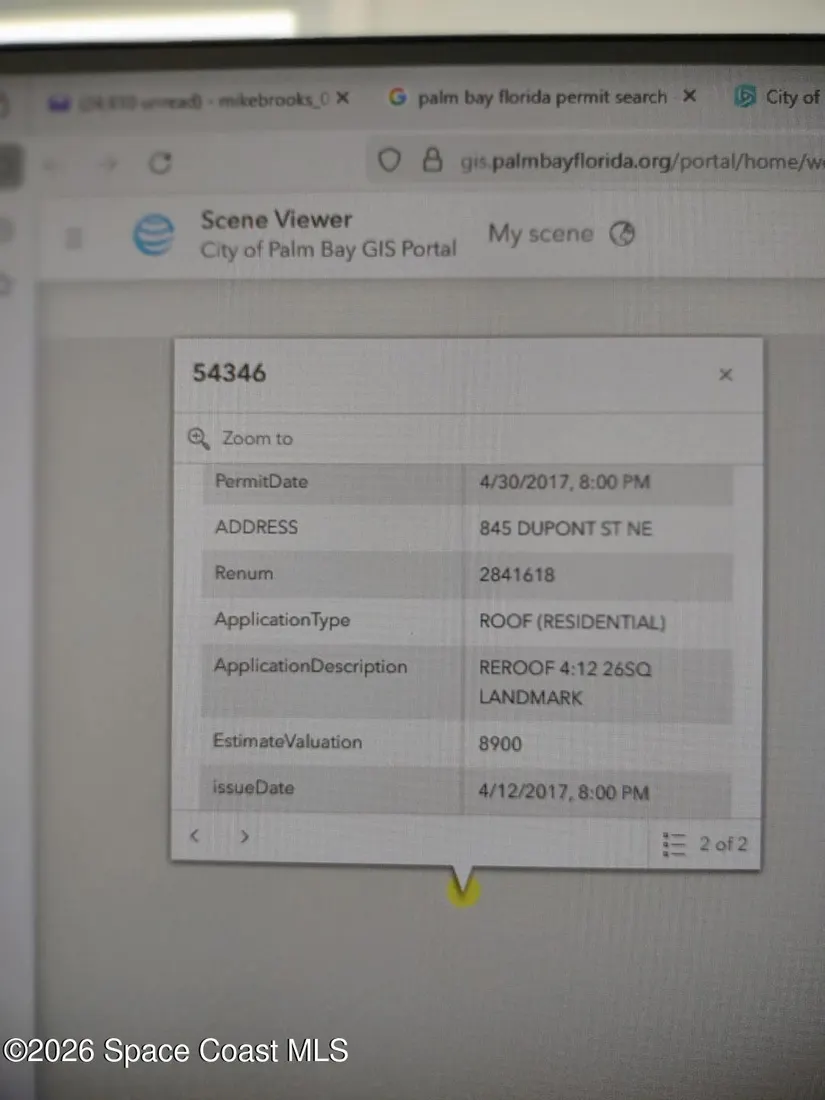Reload the page with the refresh icon
Image resolution: width=825 pixels, height=1100 pixels.
(160, 163)
